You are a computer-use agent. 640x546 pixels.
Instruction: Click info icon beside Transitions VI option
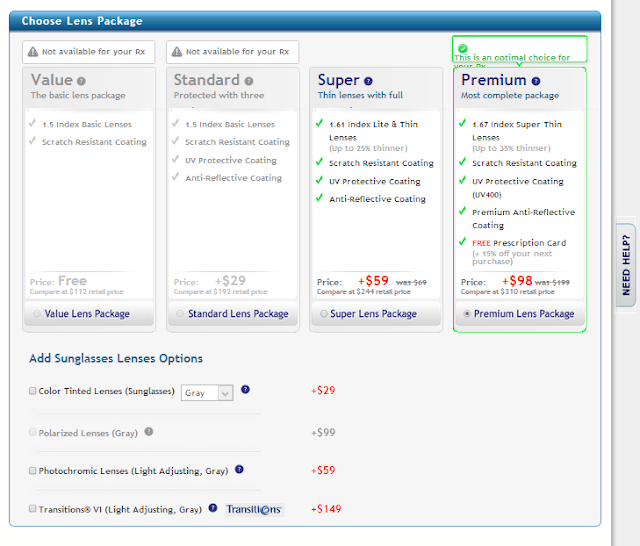pyautogui.click(x=213, y=508)
